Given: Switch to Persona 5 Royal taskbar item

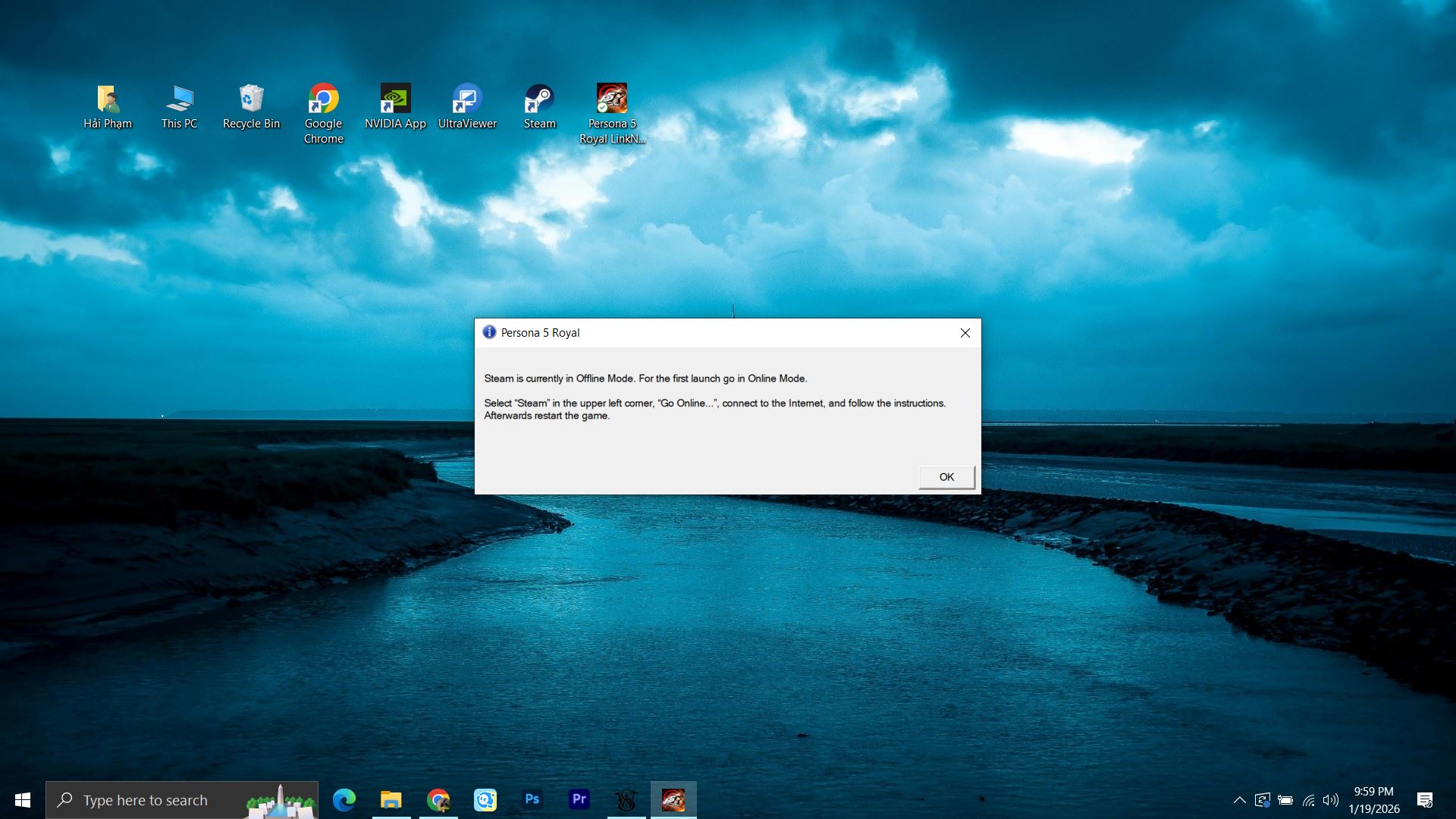Looking at the screenshot, I should [673, 799].
